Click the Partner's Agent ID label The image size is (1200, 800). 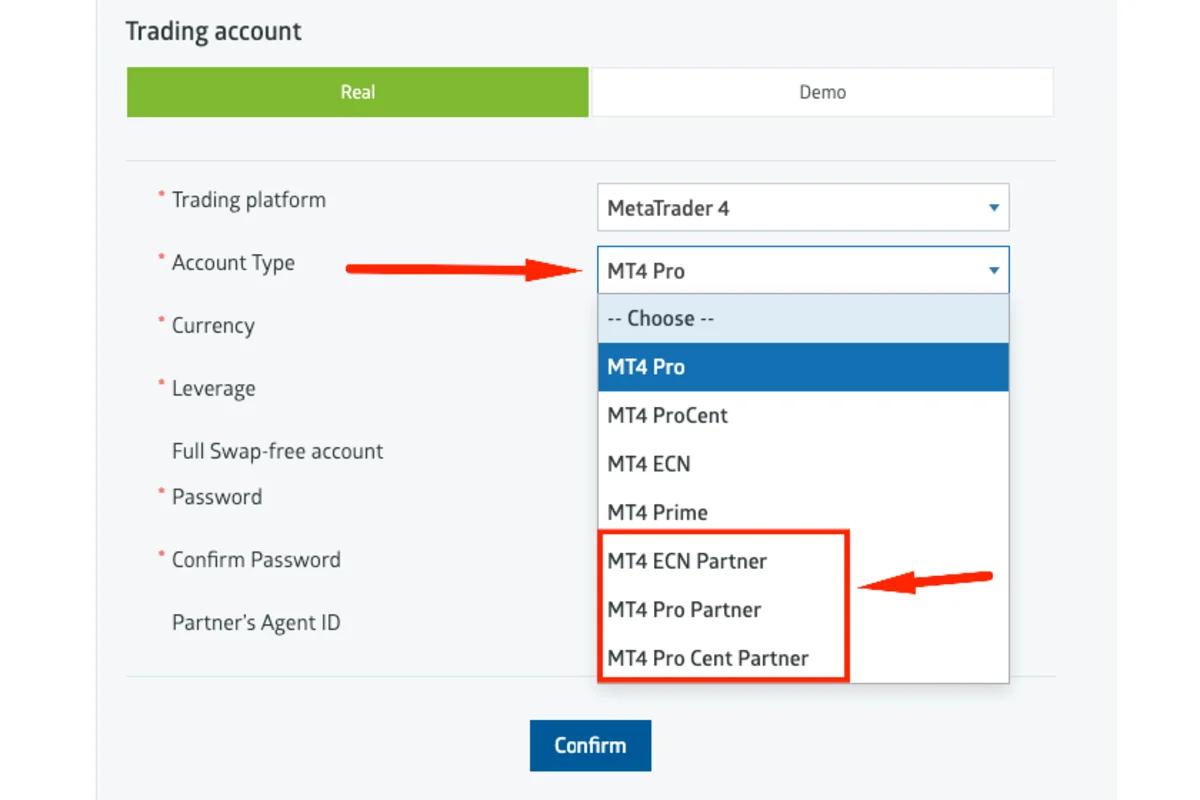pos(256,623)
